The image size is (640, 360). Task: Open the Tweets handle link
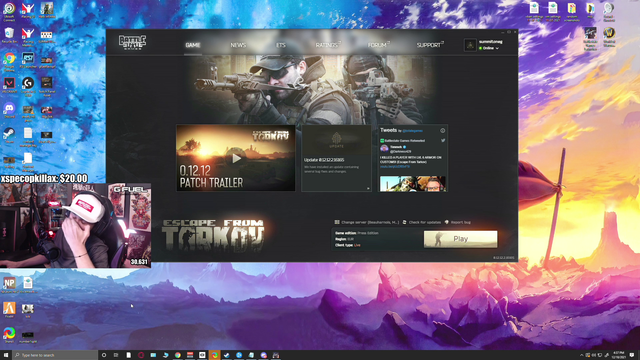pos(413,131)
